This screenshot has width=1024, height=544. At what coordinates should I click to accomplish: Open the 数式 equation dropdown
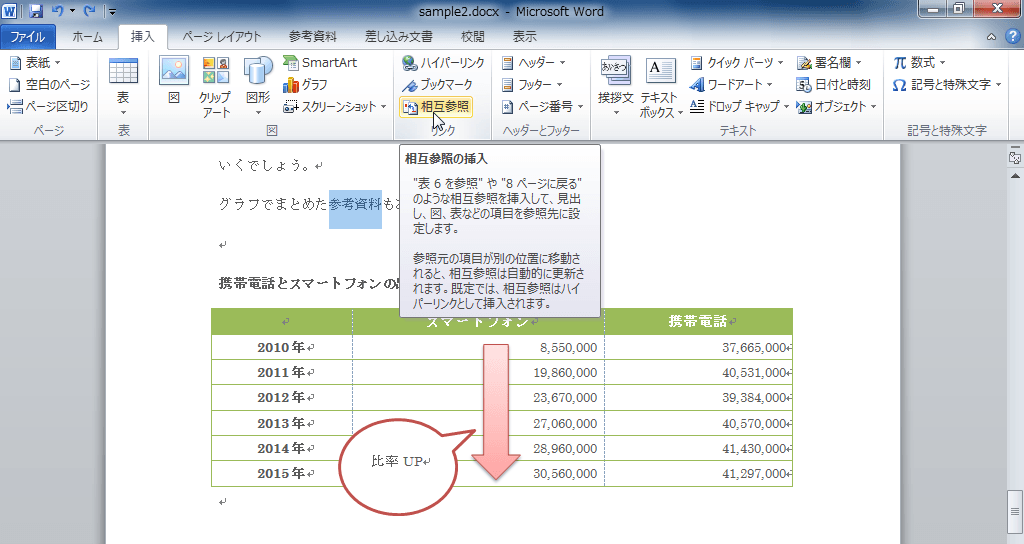(x=920, y=63)
